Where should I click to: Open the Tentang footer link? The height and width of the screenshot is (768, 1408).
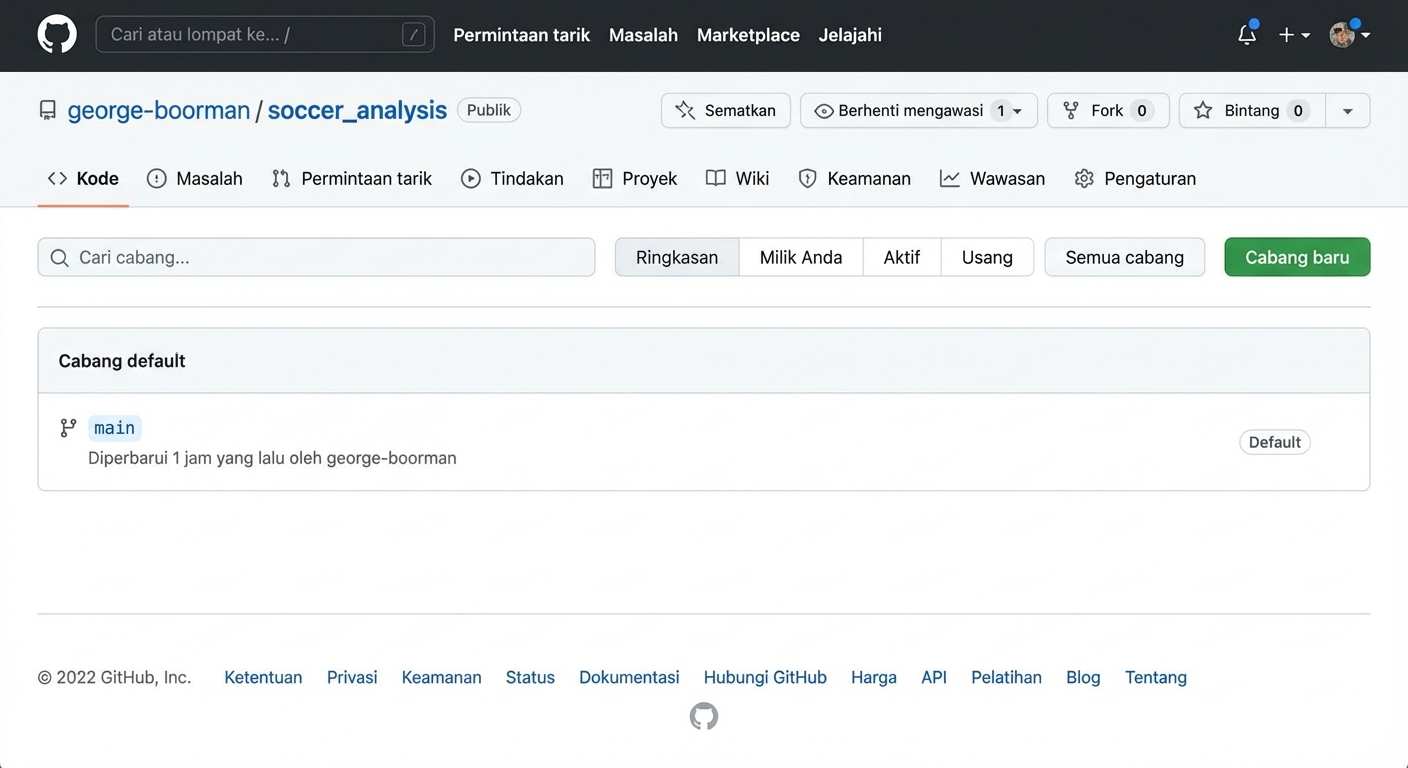(x=1156, y=677)
